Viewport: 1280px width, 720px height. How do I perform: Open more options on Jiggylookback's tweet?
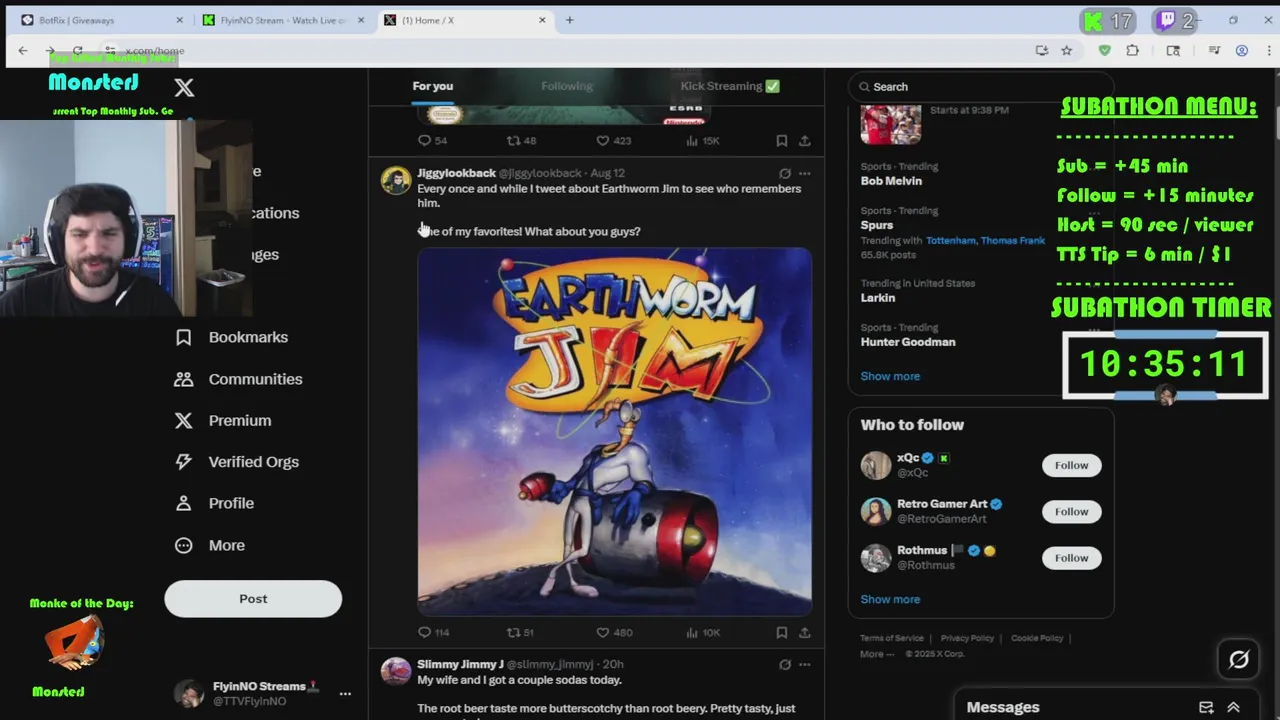click(x=805, y=173)
